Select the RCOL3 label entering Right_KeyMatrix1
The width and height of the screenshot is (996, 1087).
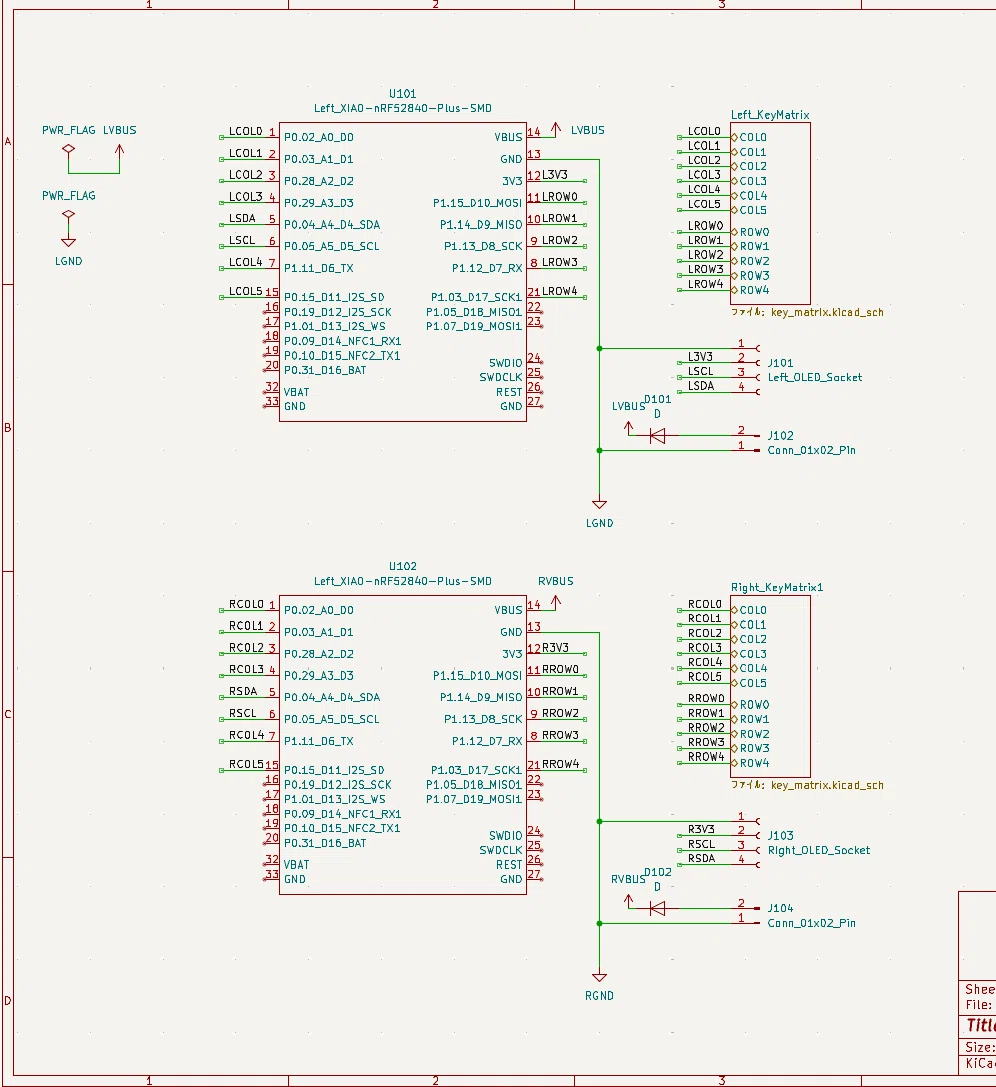pyautogui.click(x=705, y=648)
